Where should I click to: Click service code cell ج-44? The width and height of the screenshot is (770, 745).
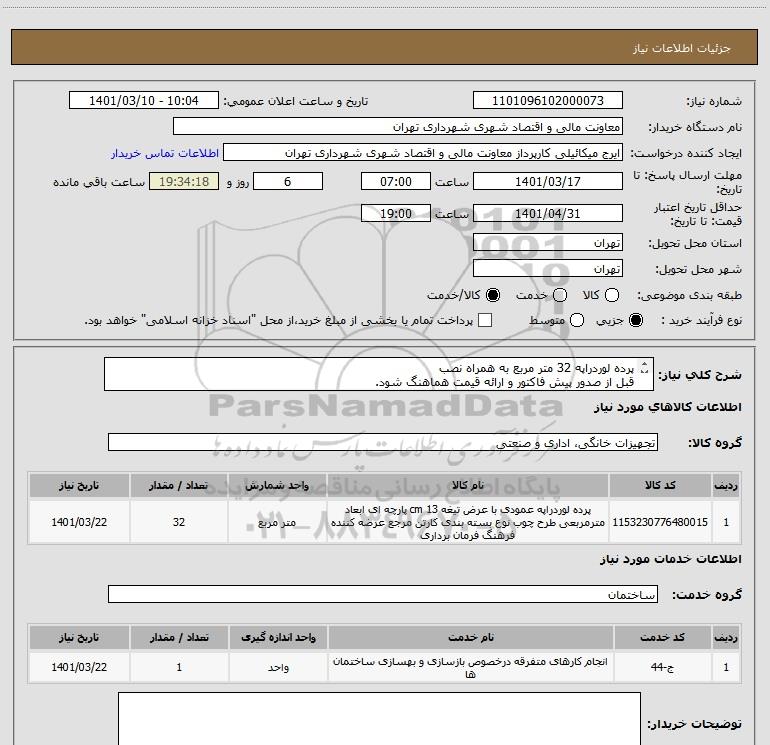coord(662,667)
